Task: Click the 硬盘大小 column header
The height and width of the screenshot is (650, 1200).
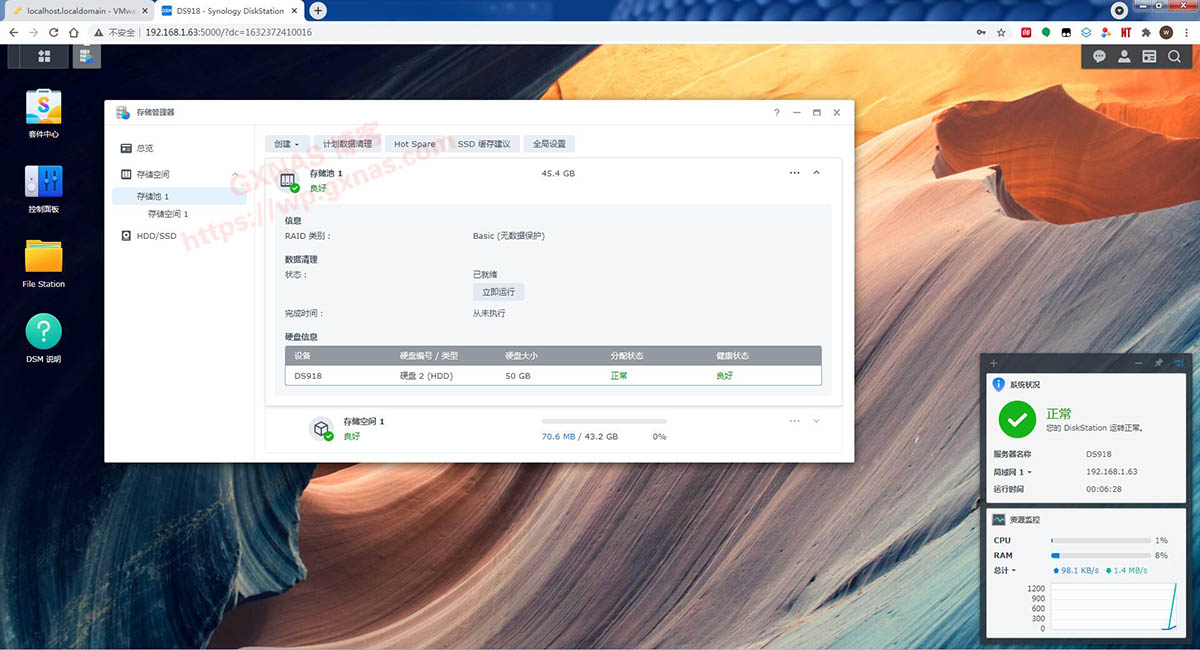Action: click(522, 355)
